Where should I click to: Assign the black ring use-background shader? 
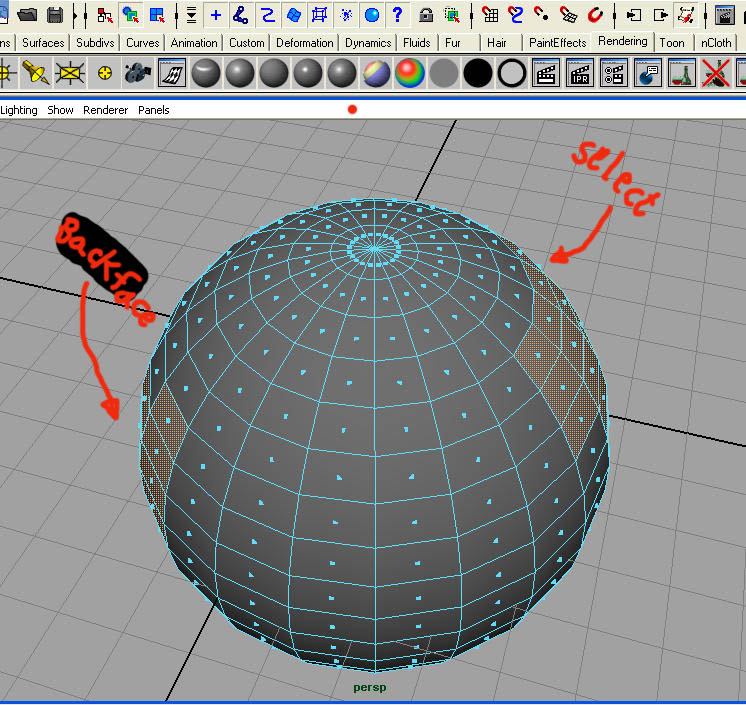[x=512, y=73]
